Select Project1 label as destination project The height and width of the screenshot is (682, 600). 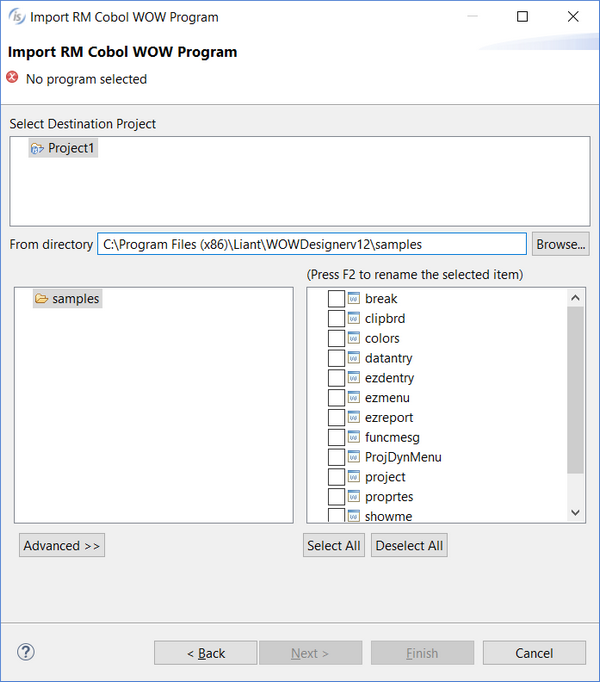pos(71,148)
